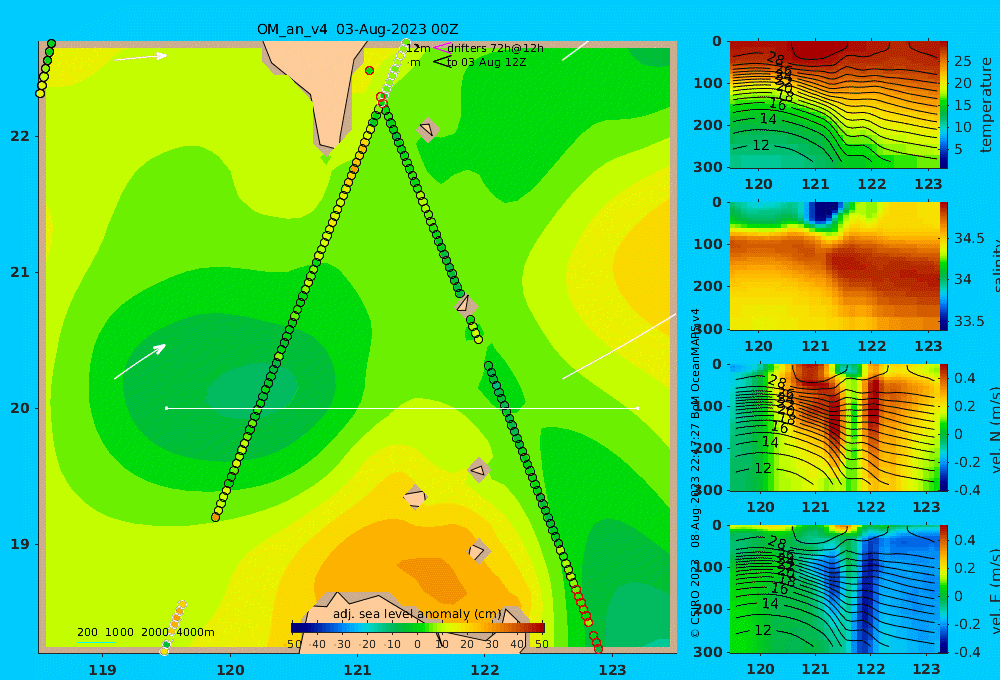
Task: Click the longitude tick label 119 on the map
Action: [x=102, y=670]
